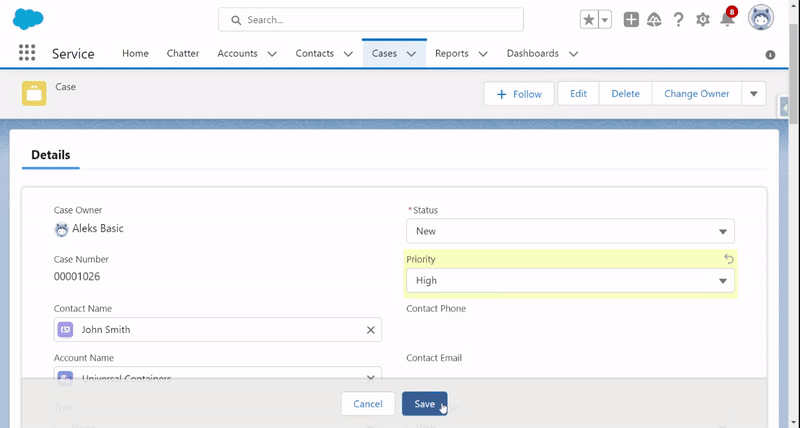Expand the Reports tab dropdown chevron
800x428 pixels.
pyautogui.click(x=483, y=54)
